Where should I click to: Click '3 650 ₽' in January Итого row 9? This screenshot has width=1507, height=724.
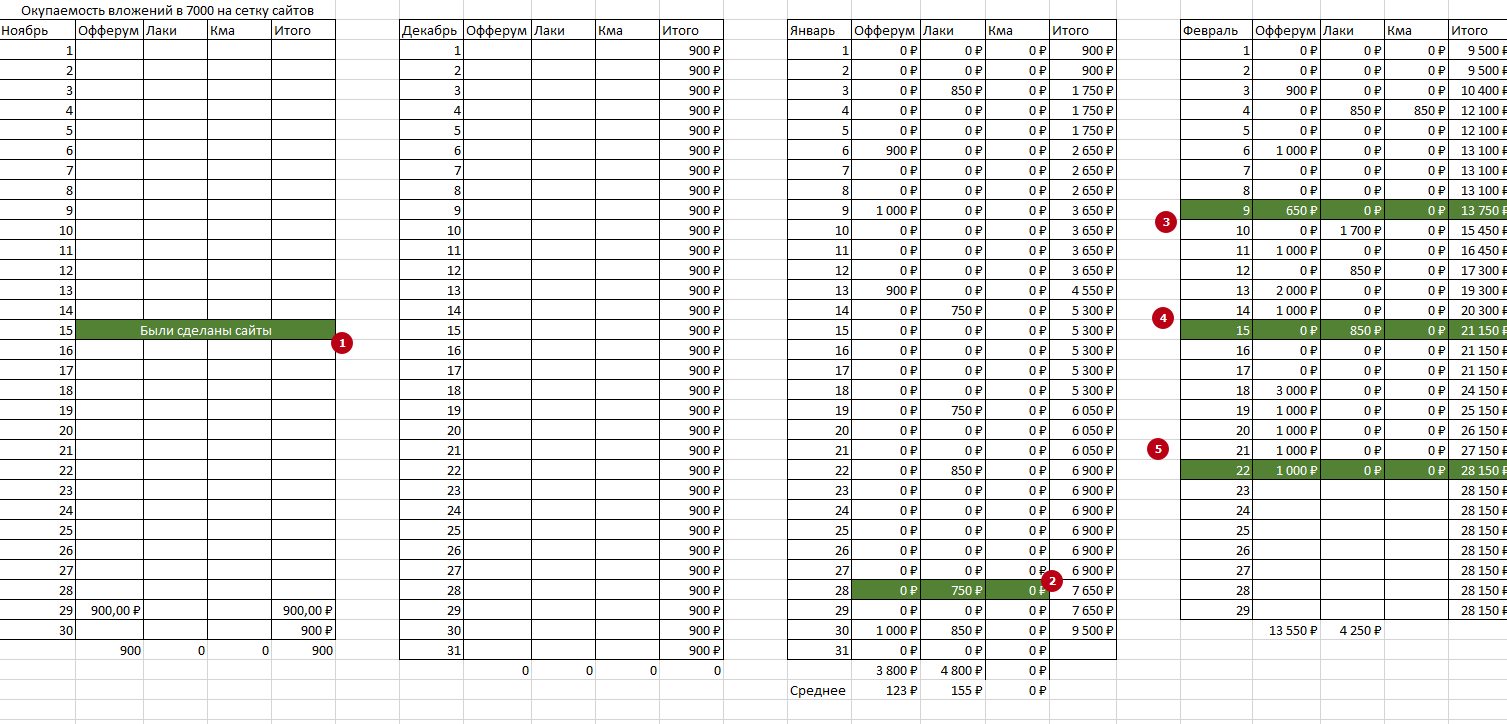(x=1083, y=210)
